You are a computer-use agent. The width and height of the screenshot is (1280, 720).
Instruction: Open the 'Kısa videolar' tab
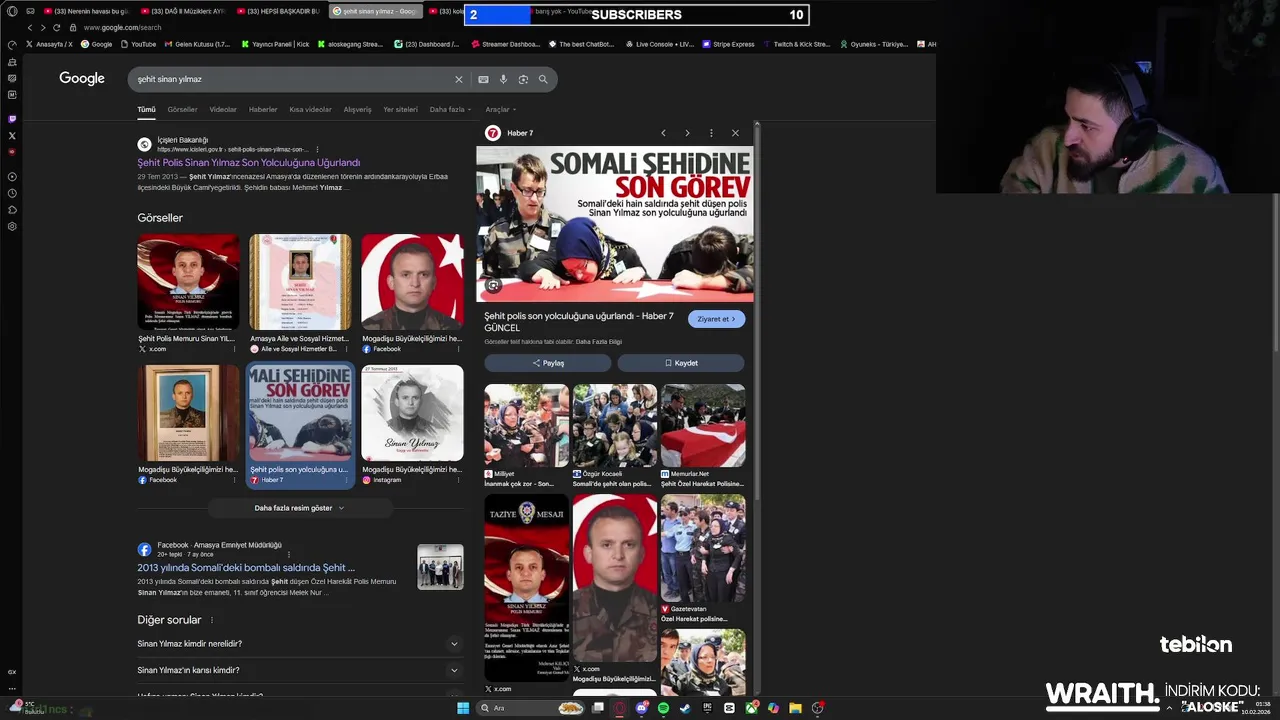click(x=310, y=110)
